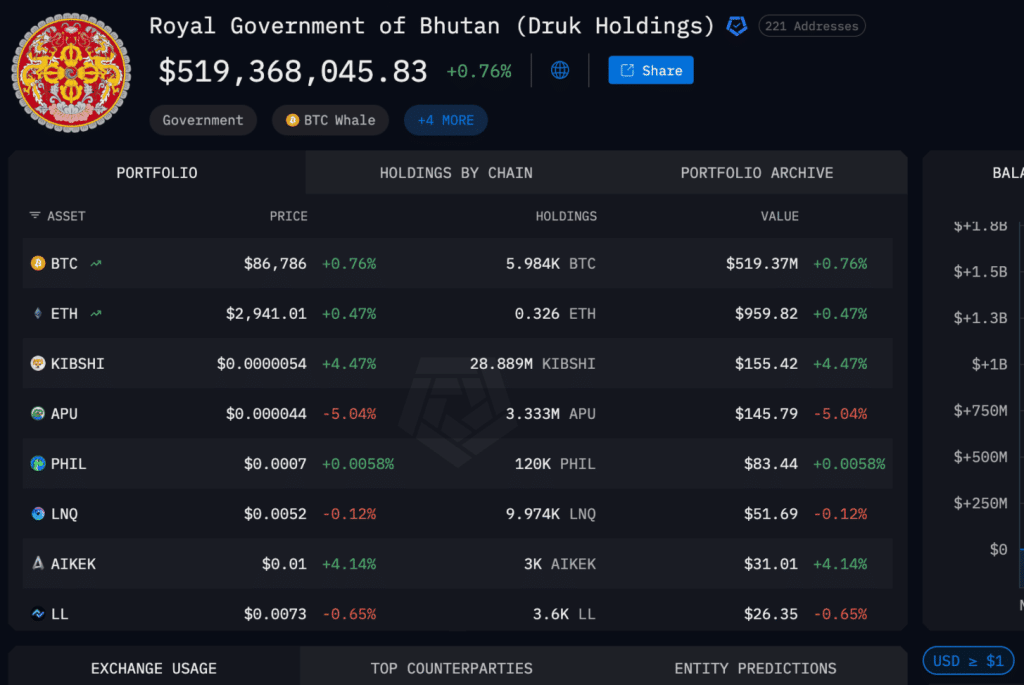Toggle the USD ≥ $1 filter
Image resolution: width=1024 pixels, height=685 pixels.
(967, 661)
